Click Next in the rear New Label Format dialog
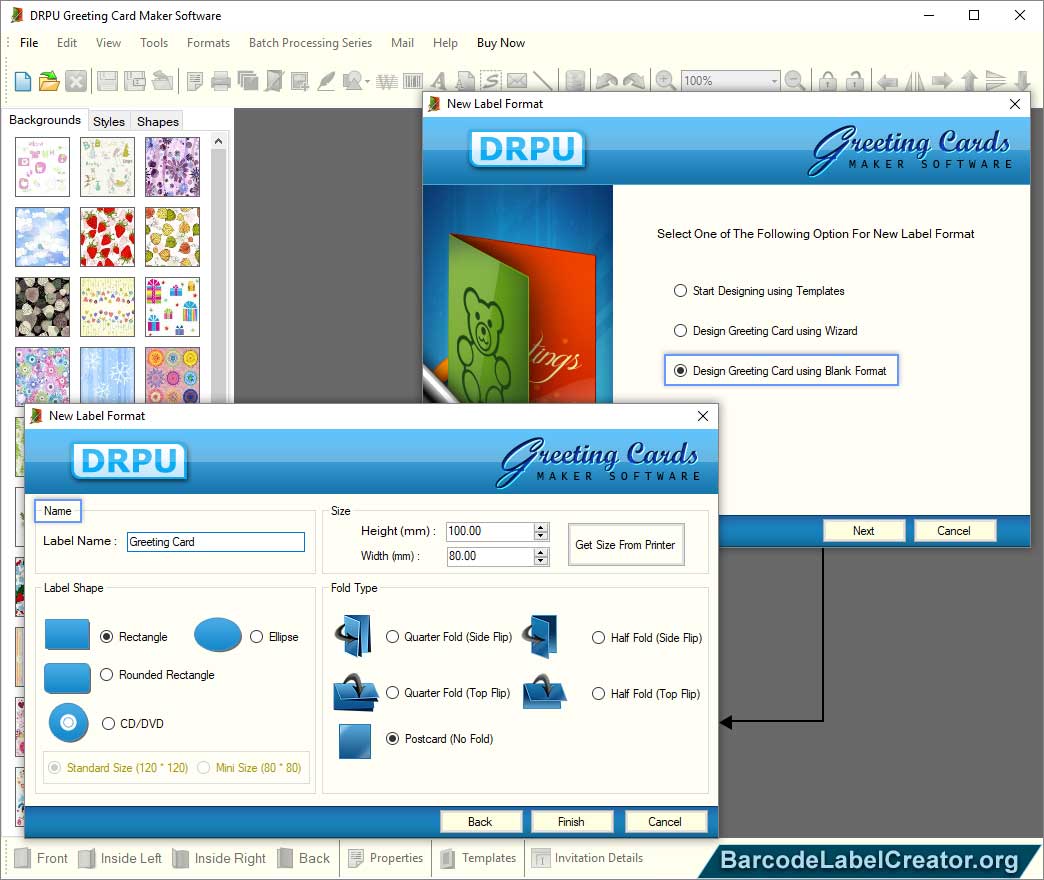1044x880 pixels. 864,531
